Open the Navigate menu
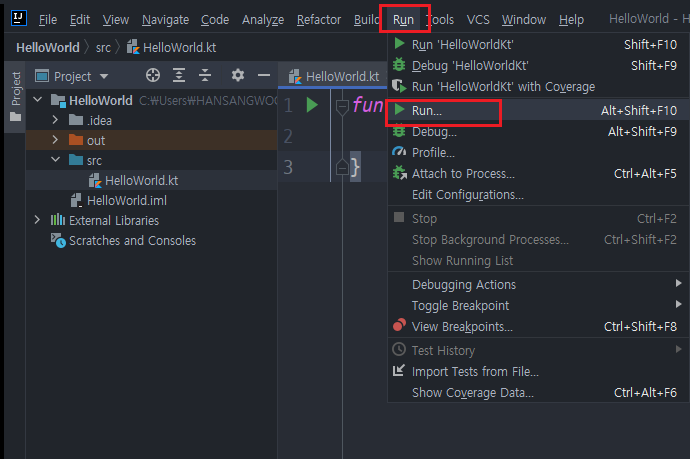The width and height of the screenshot is (690, 459). tap(165, 20)
